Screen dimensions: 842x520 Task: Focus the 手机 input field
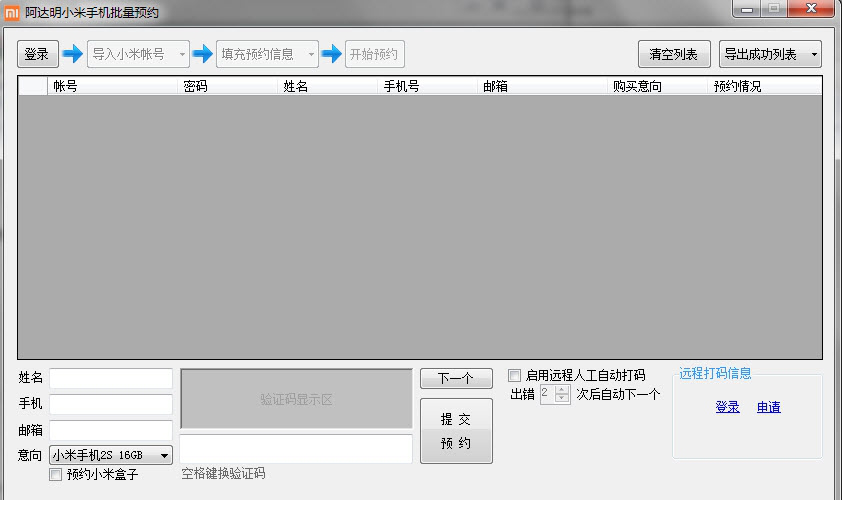click(x=111, y=404)
